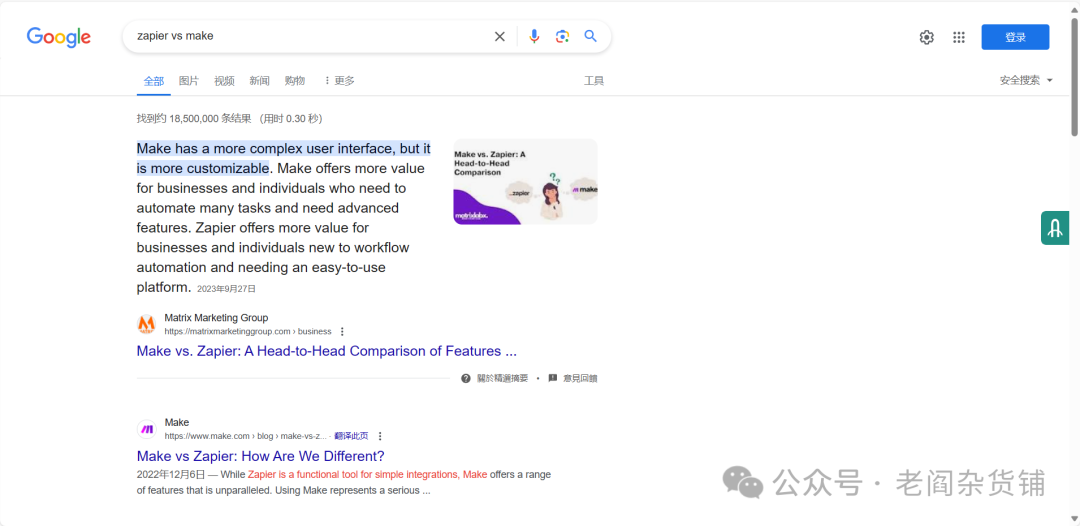This screenshot has width=1080, height=526.
Task: Click www.make.com blog URL text
Action: 245,436
